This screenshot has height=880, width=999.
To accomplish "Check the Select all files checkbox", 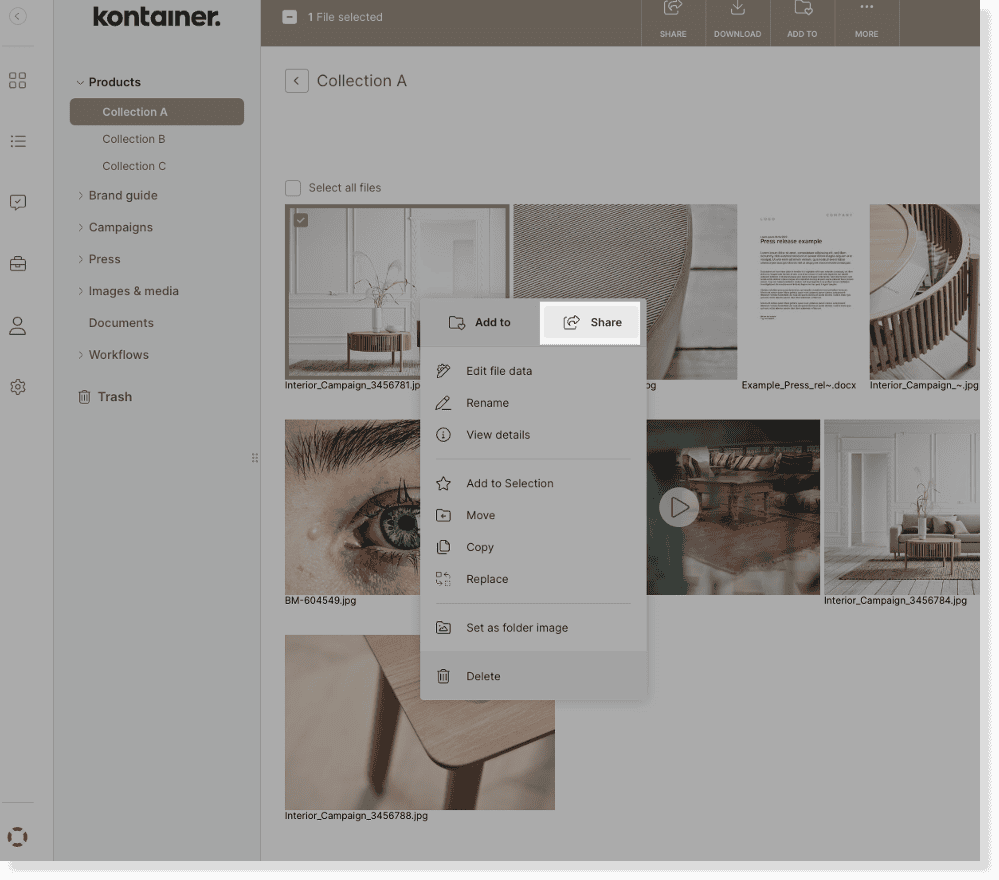I will (293, 188).
